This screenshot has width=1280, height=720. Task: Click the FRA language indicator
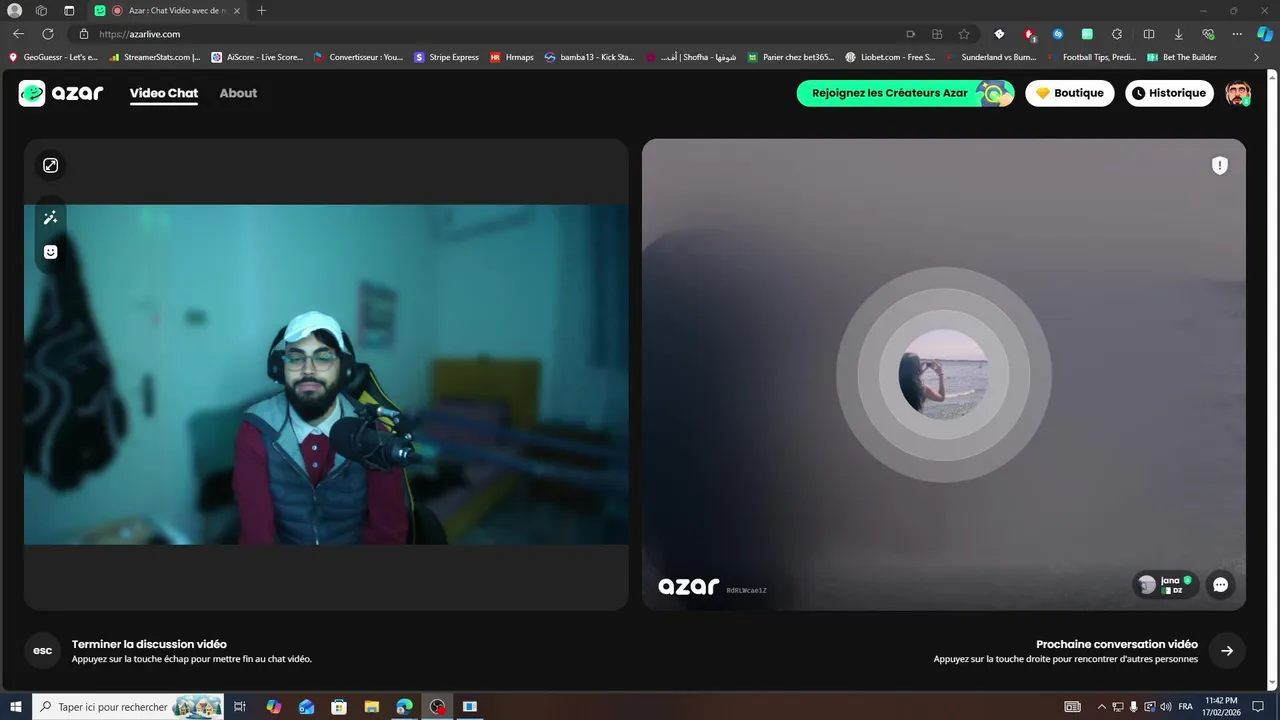[x=1186, y=707]
